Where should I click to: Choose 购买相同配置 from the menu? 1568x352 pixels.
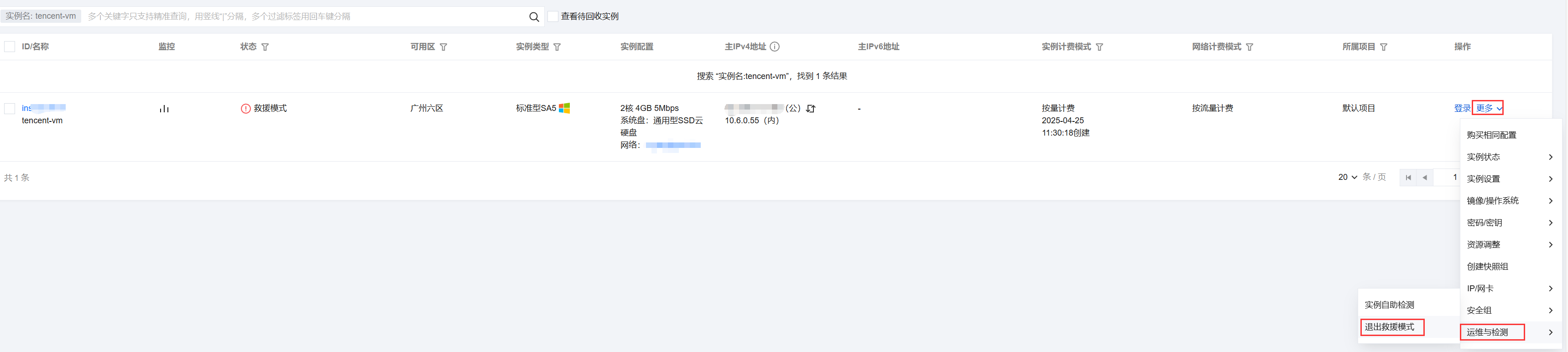pos(1510,135)
